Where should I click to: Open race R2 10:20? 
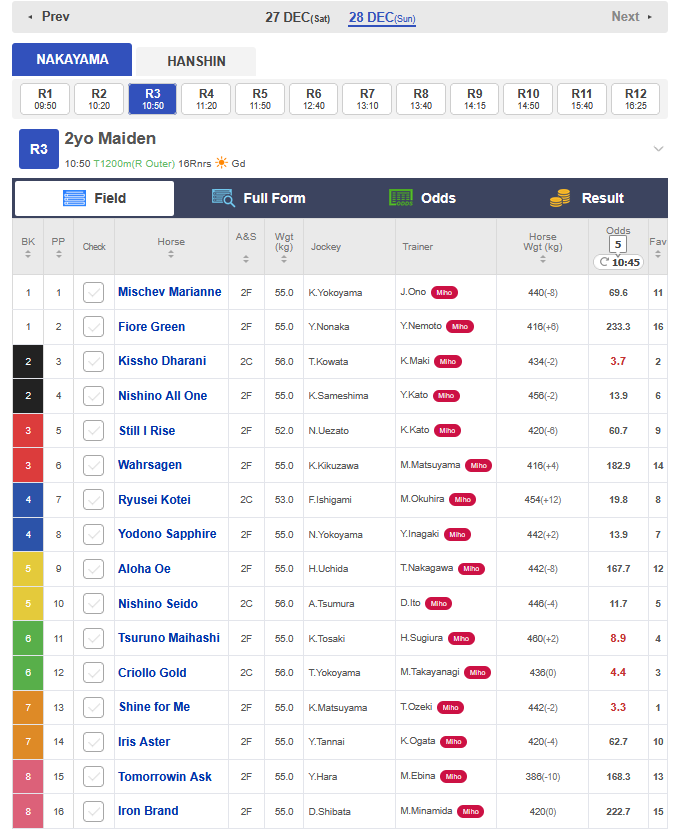(x=99, y=99)
